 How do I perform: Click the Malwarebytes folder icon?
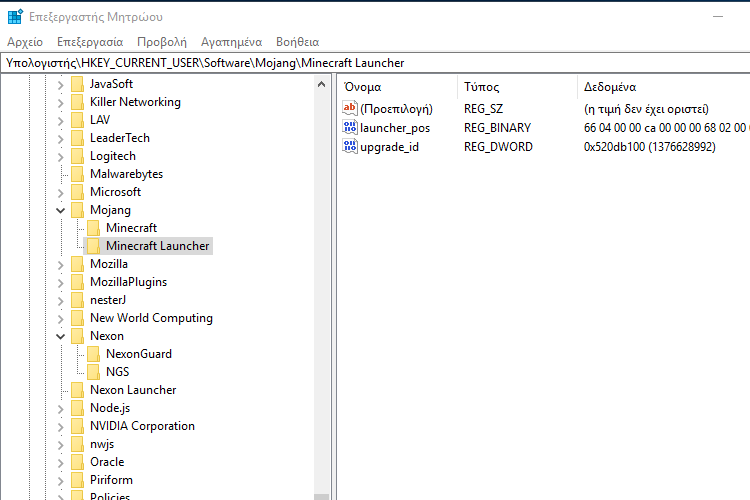(x=77, y=174)
